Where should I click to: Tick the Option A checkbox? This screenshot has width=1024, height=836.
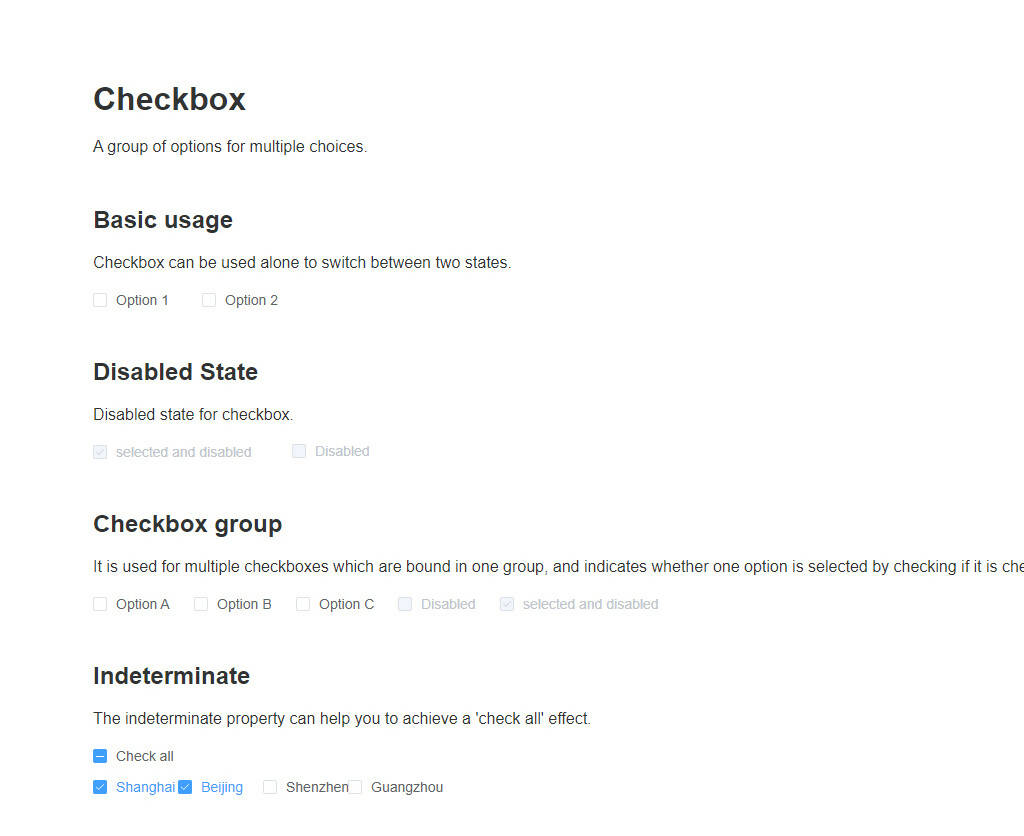100,604
